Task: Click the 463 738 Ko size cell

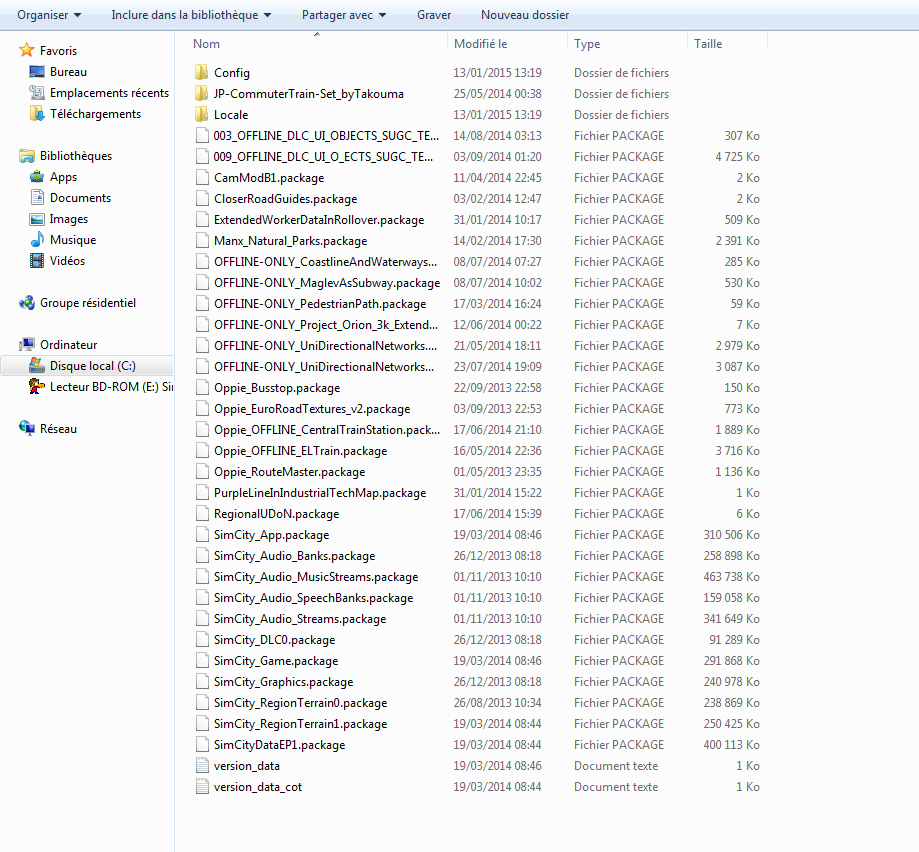Action: 731,577
